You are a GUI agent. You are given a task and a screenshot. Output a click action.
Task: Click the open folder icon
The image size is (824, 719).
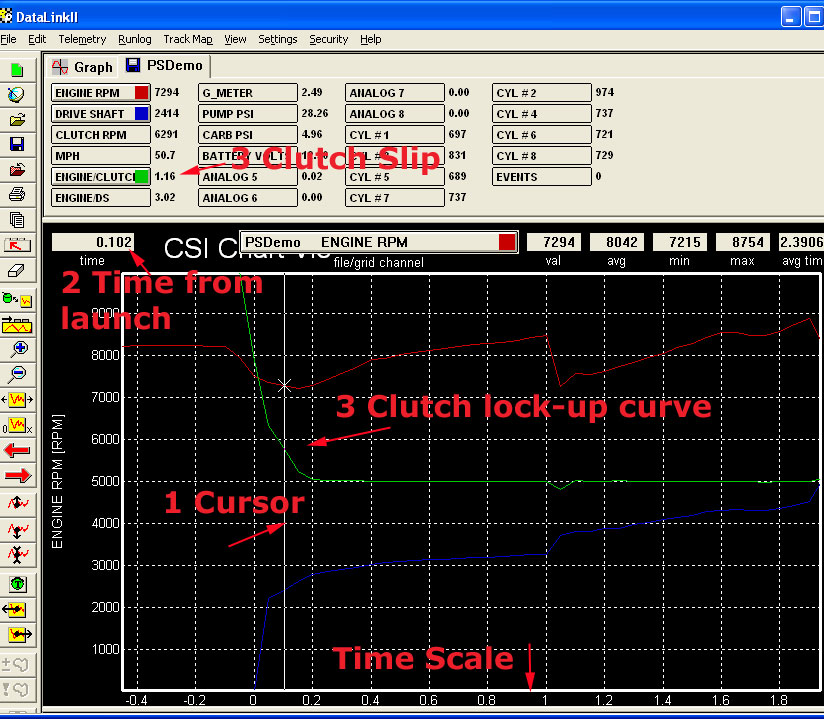click(x=17, y=120)
